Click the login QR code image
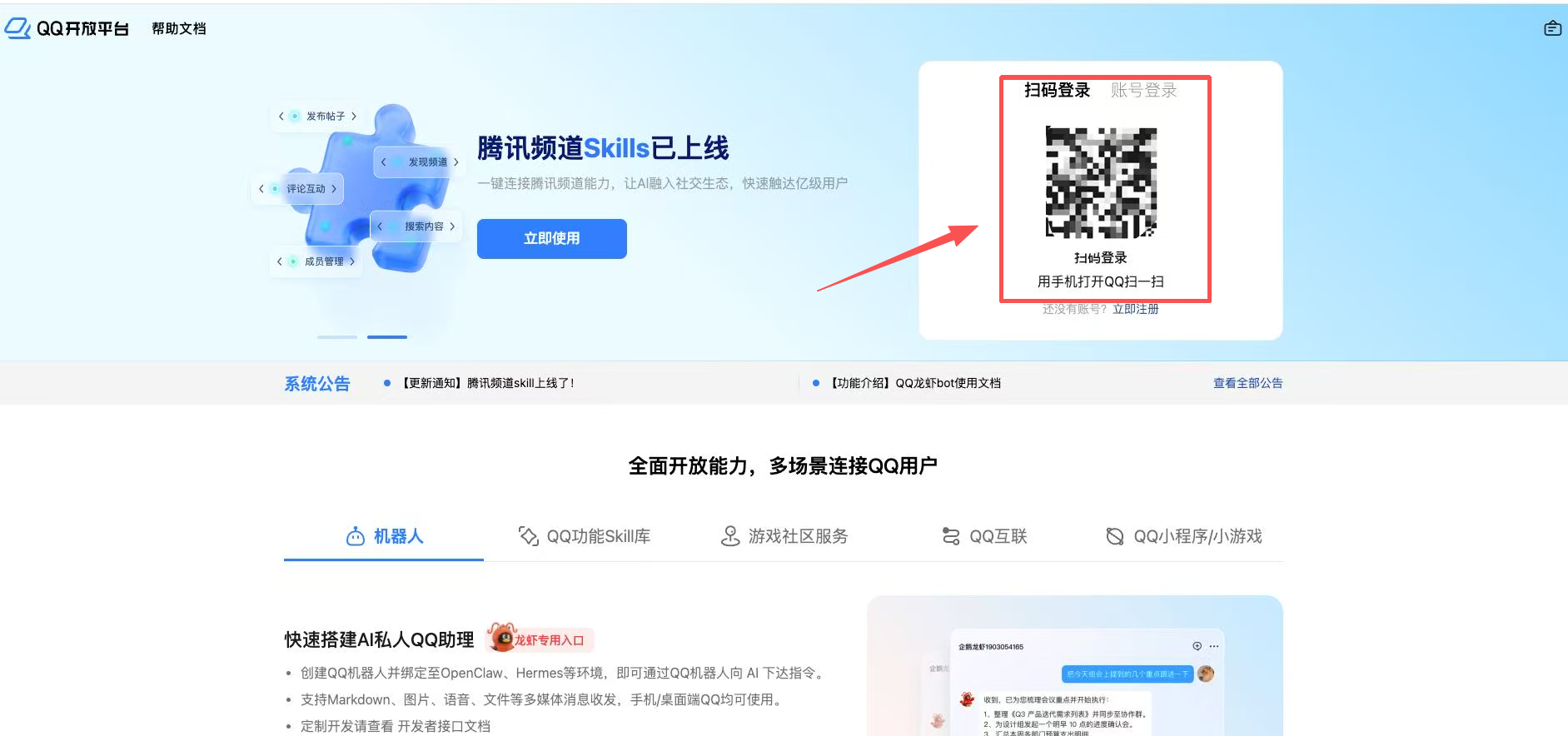 click(1101, 182)
